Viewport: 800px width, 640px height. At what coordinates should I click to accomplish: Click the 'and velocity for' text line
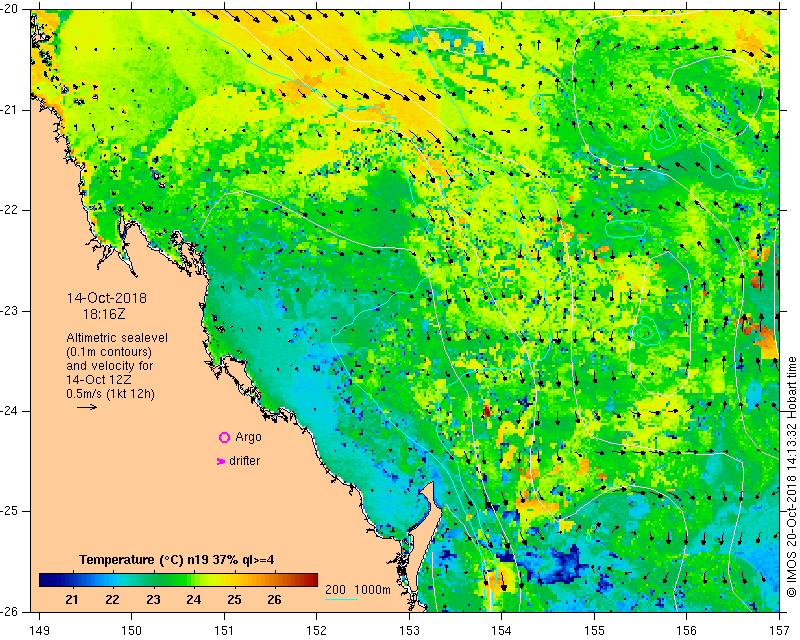(x=110, y=366)
